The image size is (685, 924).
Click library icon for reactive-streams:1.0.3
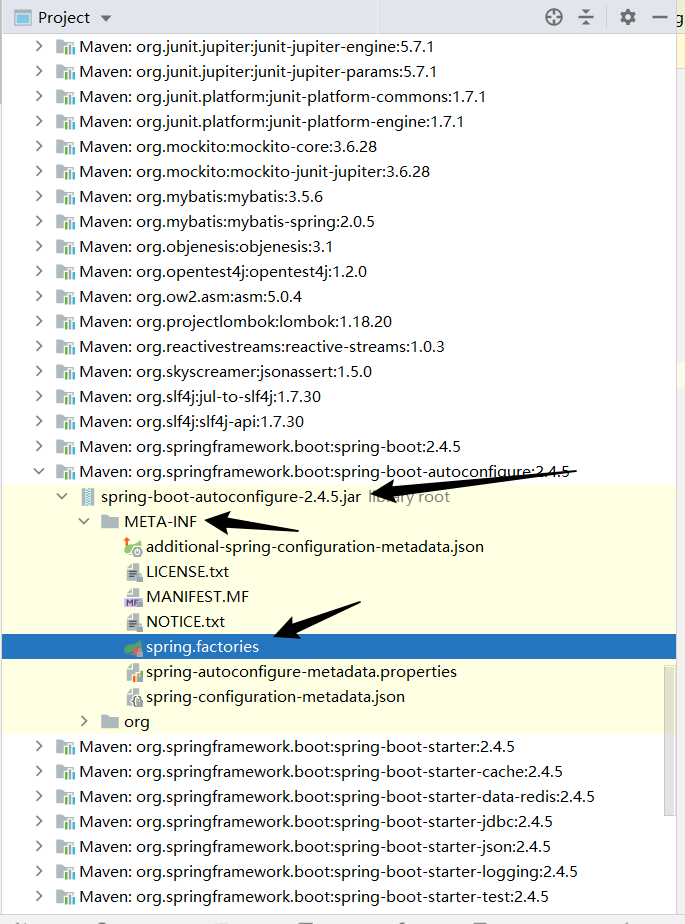tap(65, 347)
